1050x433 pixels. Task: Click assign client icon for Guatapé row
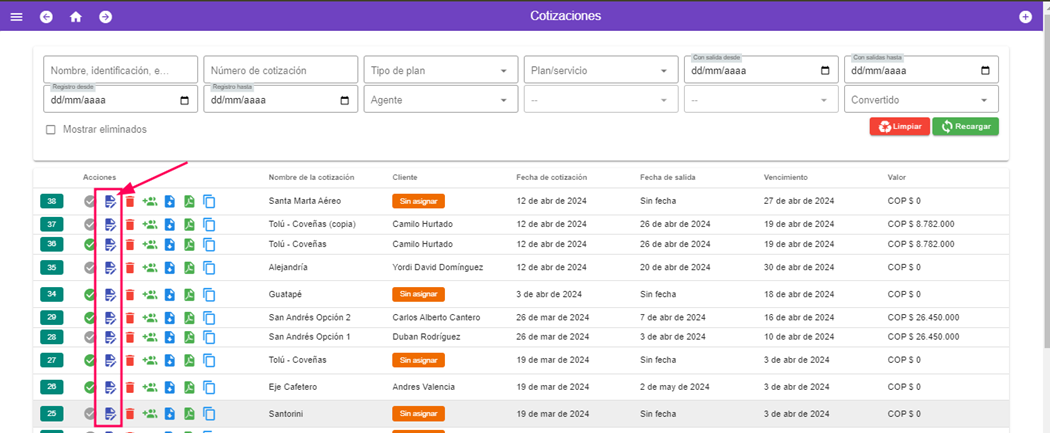click(150, 294)
